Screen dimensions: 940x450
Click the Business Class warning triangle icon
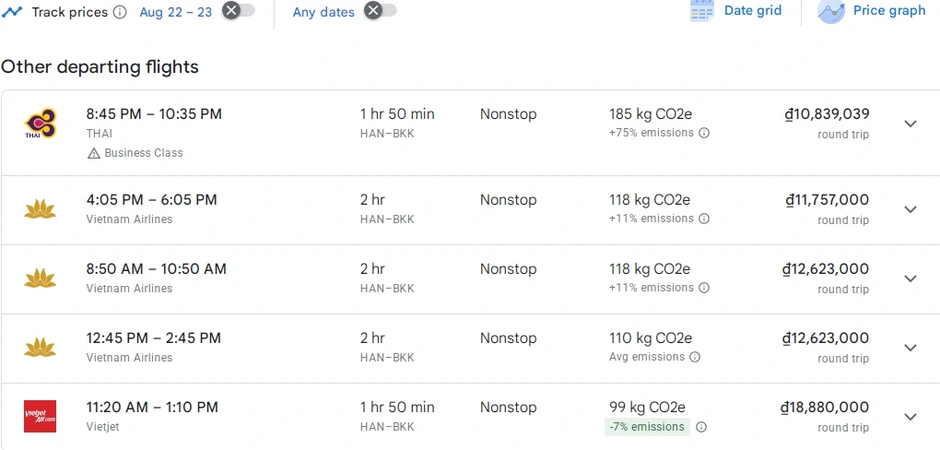[94, 153]
